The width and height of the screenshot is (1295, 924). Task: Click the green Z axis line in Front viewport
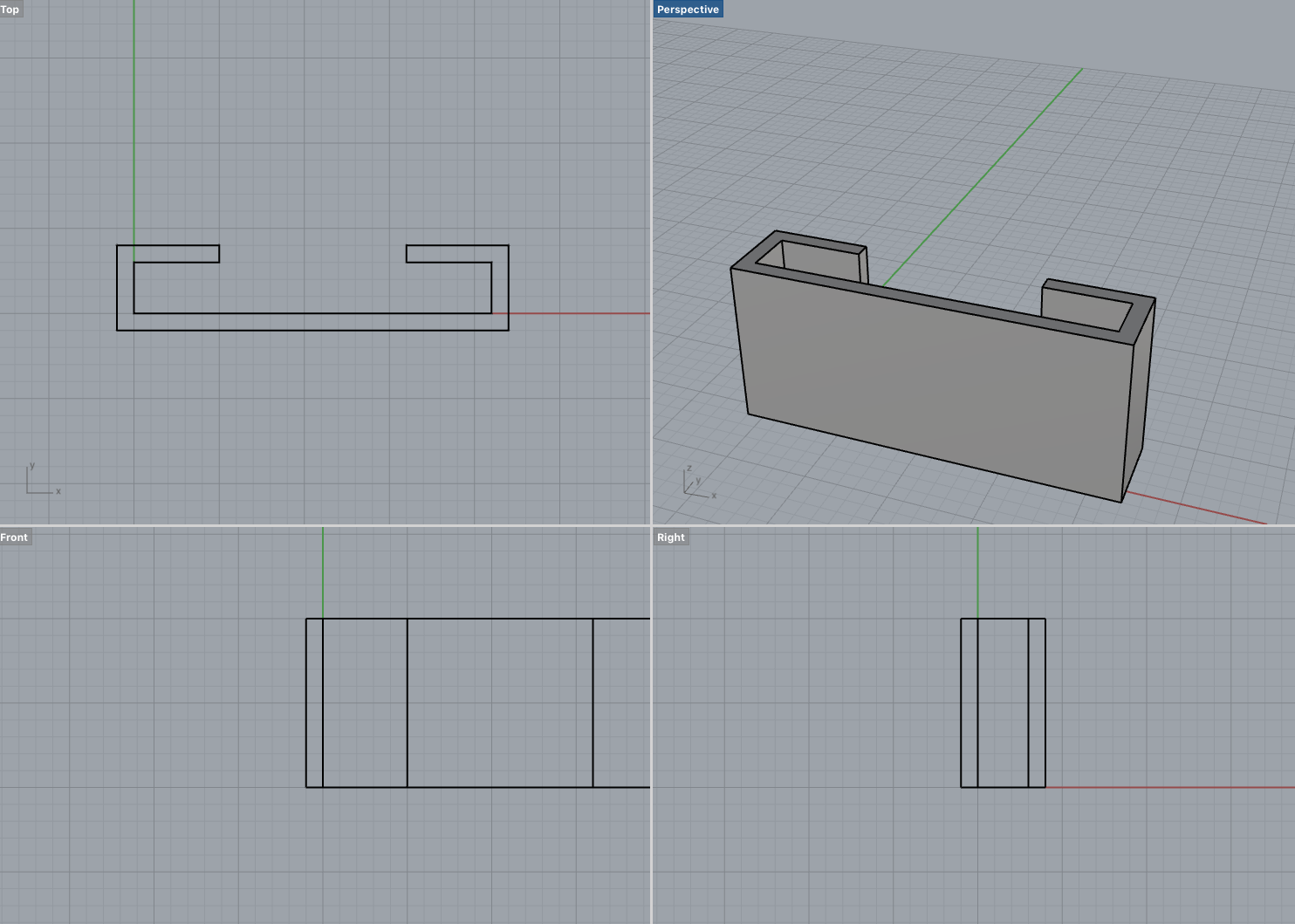tap(323, 572)
